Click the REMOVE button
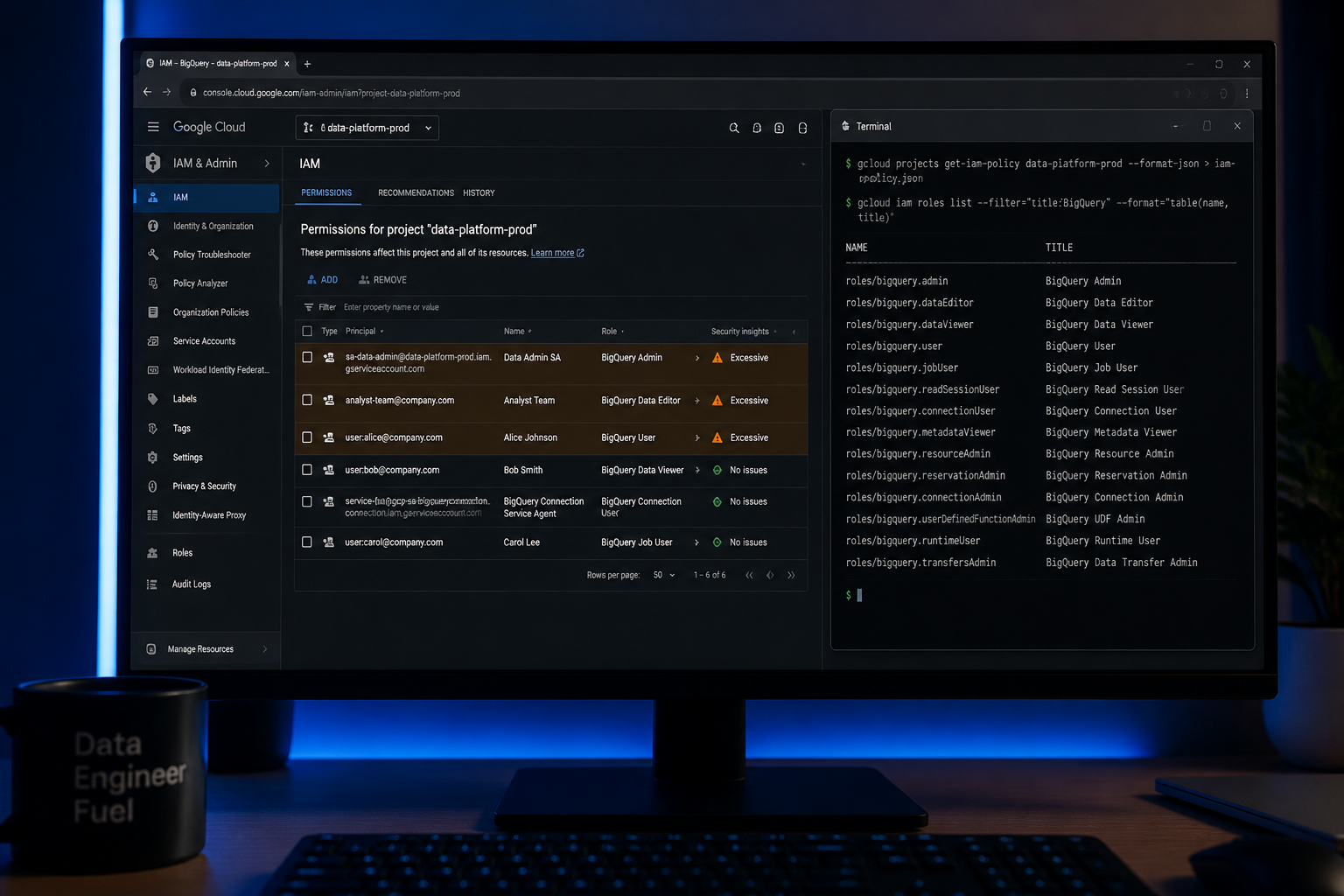Image resolution: width=1344 pixels, height=896 pixels. pyautogui.click(x=383, y=280)
